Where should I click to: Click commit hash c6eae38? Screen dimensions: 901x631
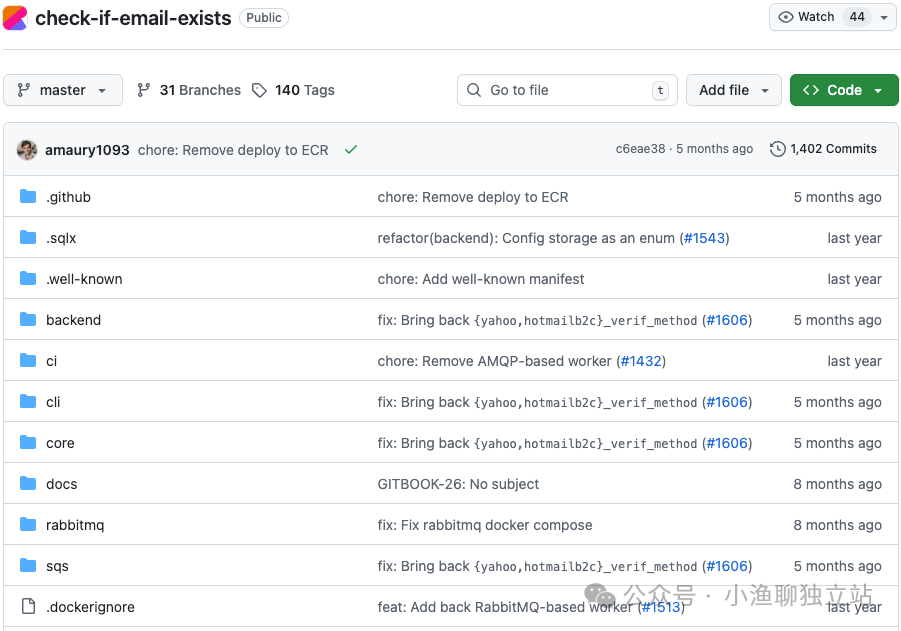point(640,149)
